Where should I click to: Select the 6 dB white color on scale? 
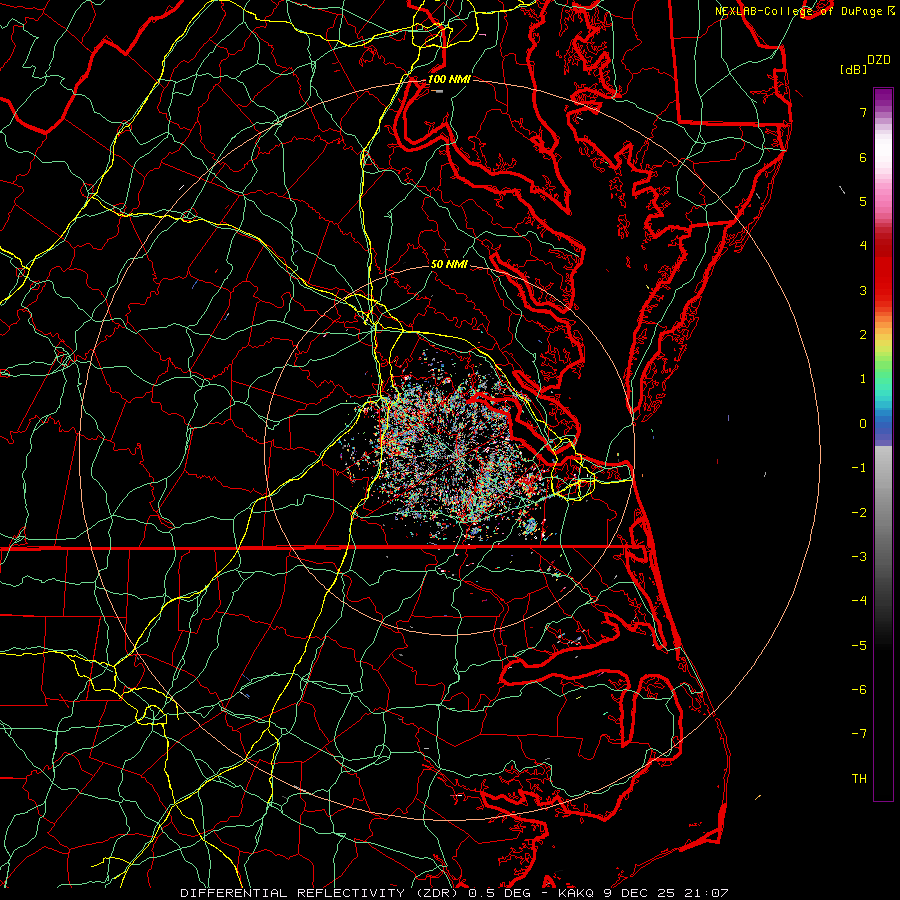pos(883,157)
